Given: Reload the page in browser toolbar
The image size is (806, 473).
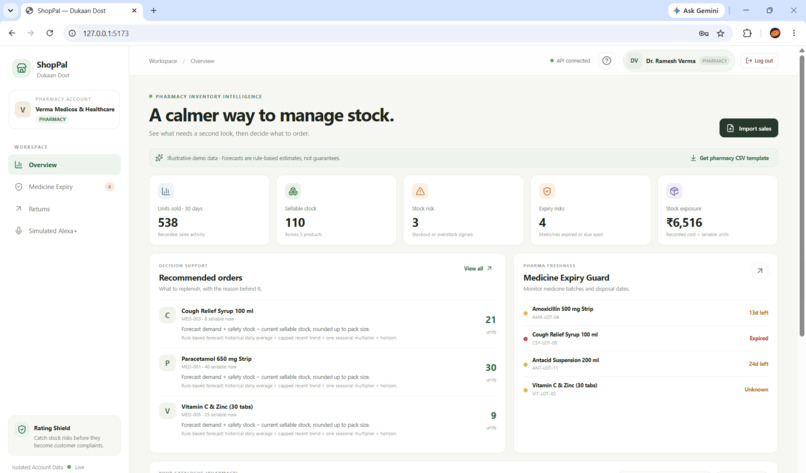Looking at the screenshot, I should [x=49, y=33].
